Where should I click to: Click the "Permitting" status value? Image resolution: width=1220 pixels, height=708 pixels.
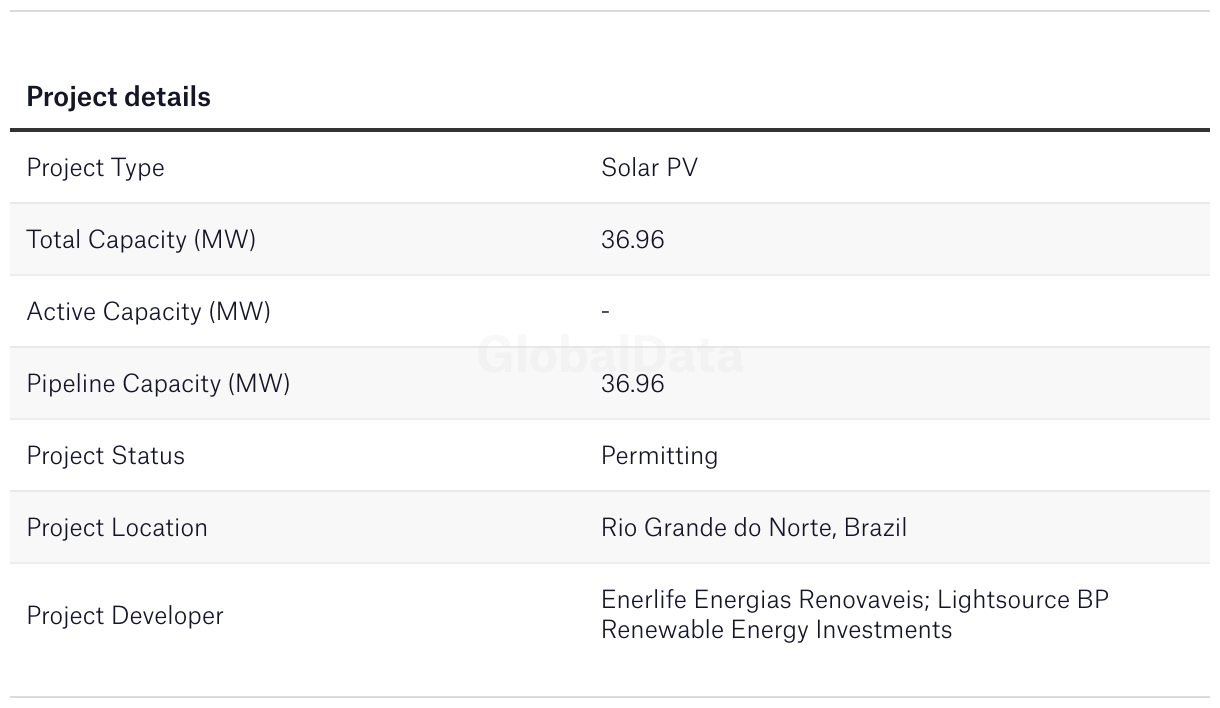[x=659, y=456]
